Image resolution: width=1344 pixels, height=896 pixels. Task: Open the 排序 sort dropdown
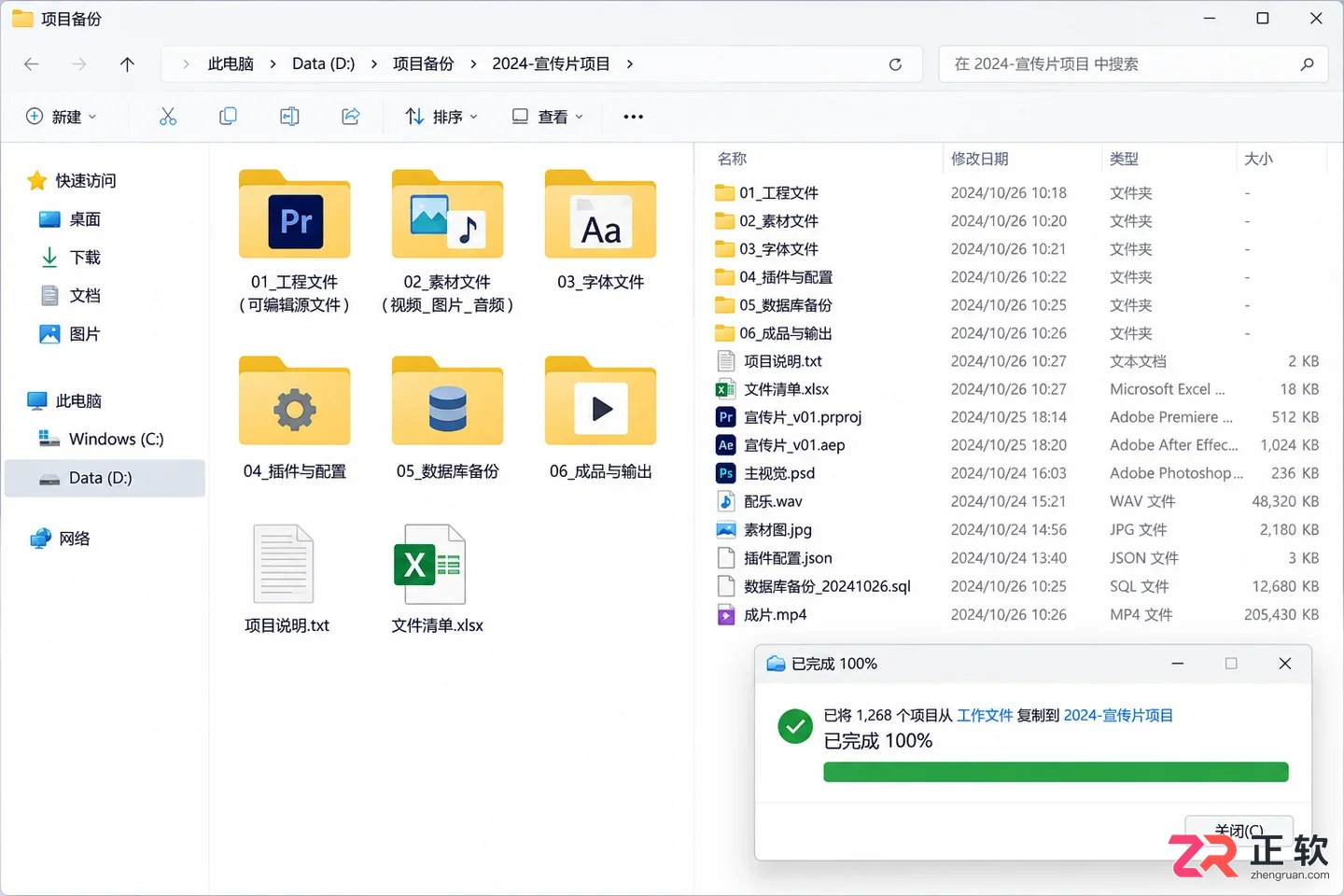pyautogui.click(x=441, y=117)
